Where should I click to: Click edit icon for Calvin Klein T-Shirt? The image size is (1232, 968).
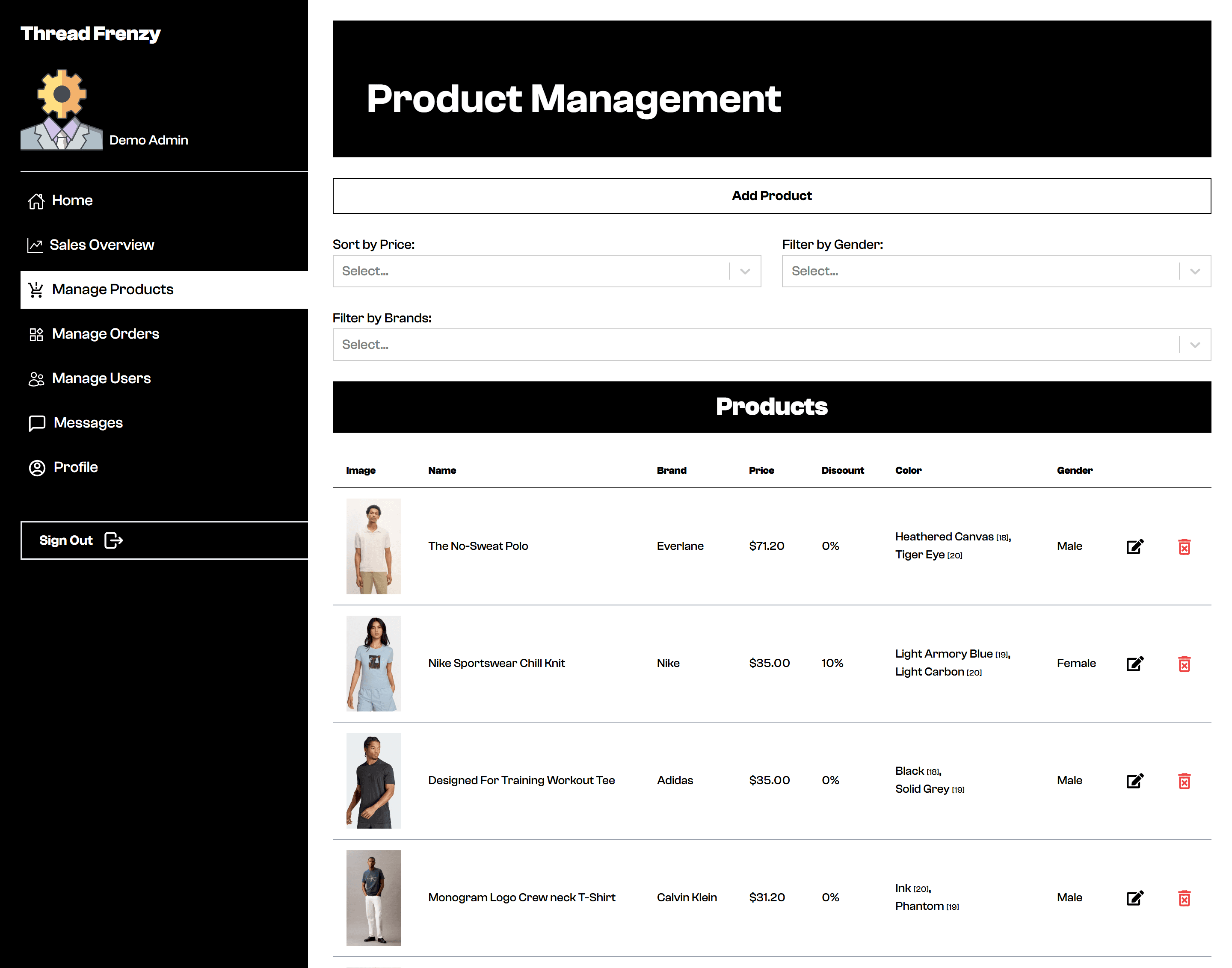(x=1134, y=898)
